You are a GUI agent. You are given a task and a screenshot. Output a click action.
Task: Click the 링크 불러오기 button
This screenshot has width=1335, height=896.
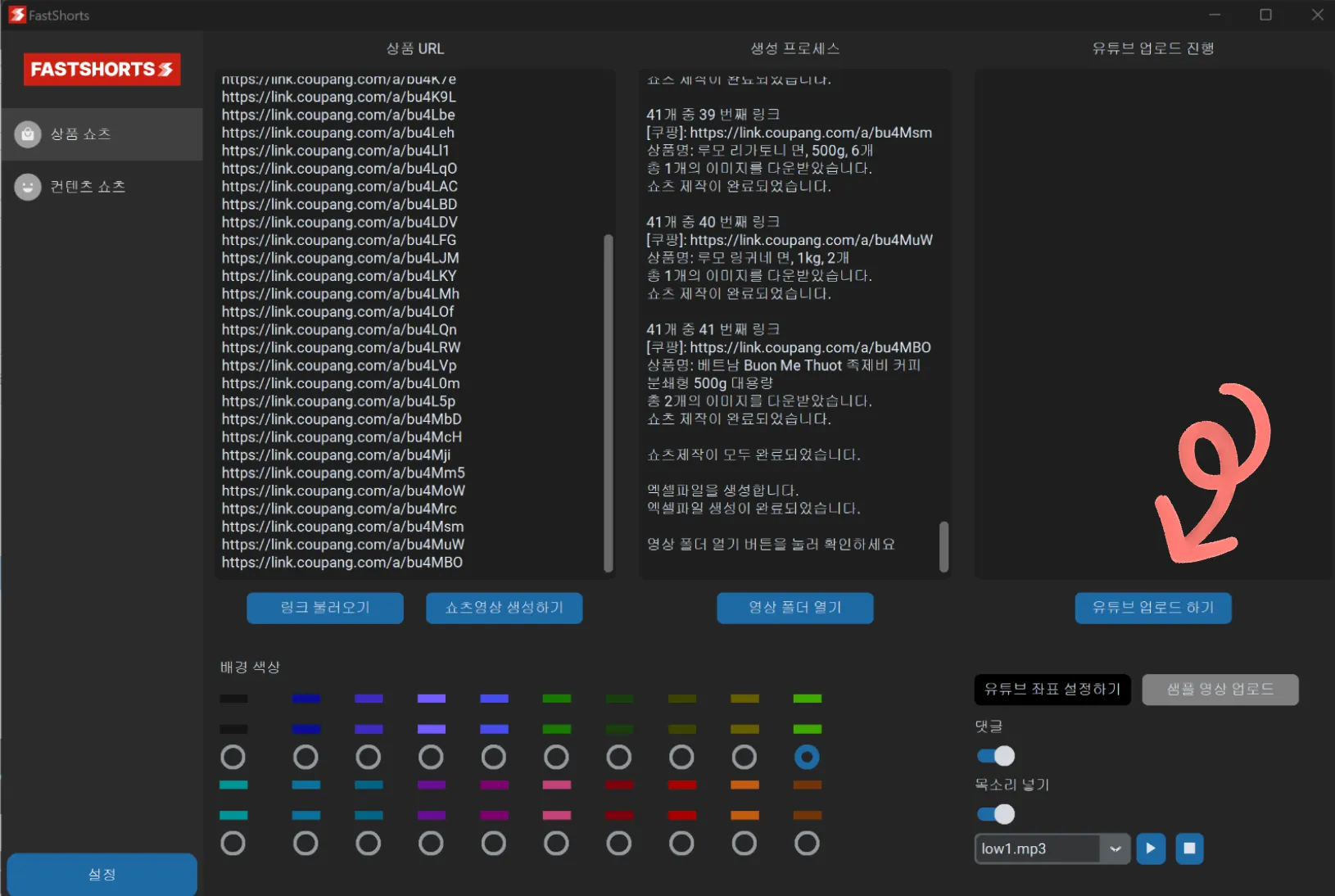325,608
